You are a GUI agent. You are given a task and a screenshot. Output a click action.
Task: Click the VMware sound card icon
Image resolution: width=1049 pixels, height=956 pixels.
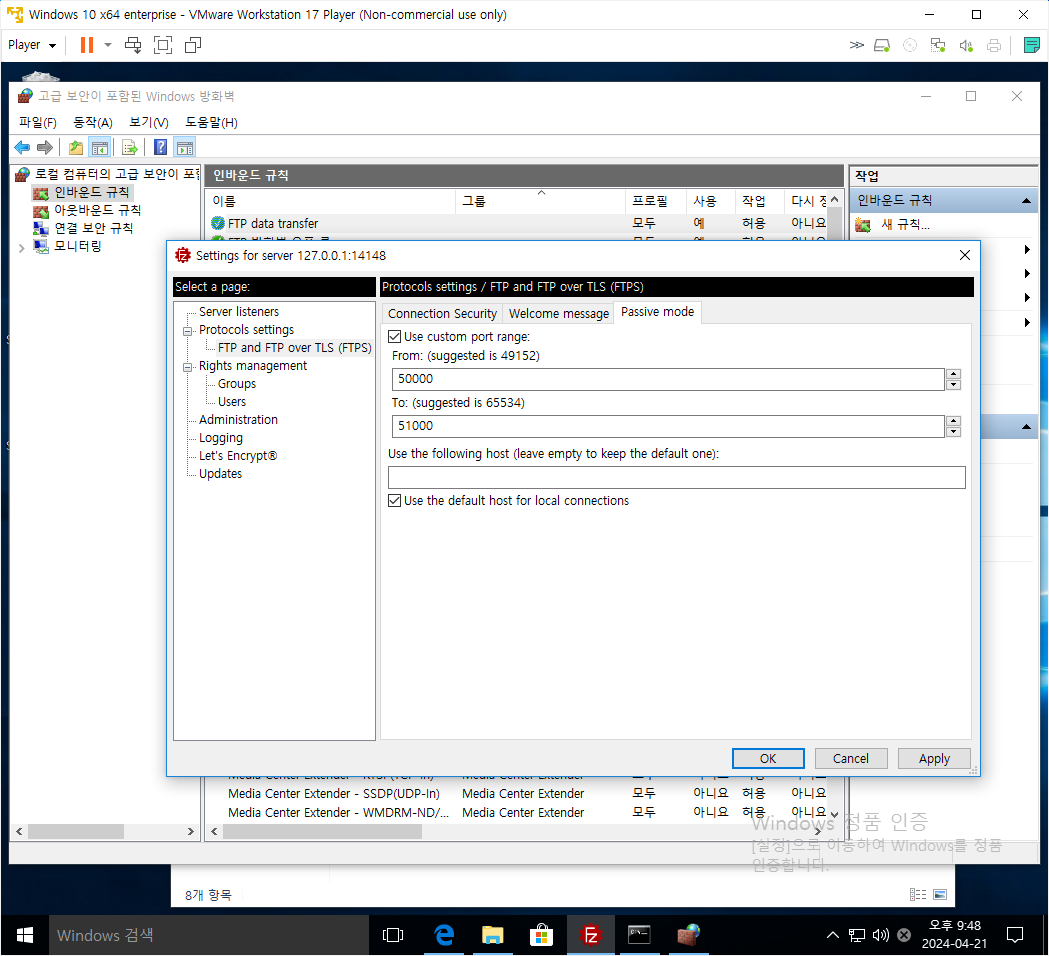click(x=966, y=45)
